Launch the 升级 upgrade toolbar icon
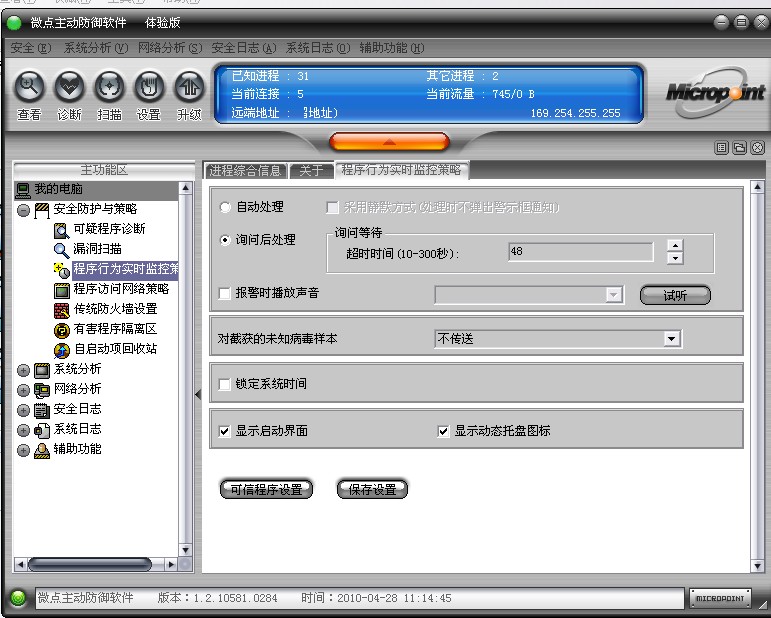This screenshot has width=771, height=618. [x=189, y=87]
